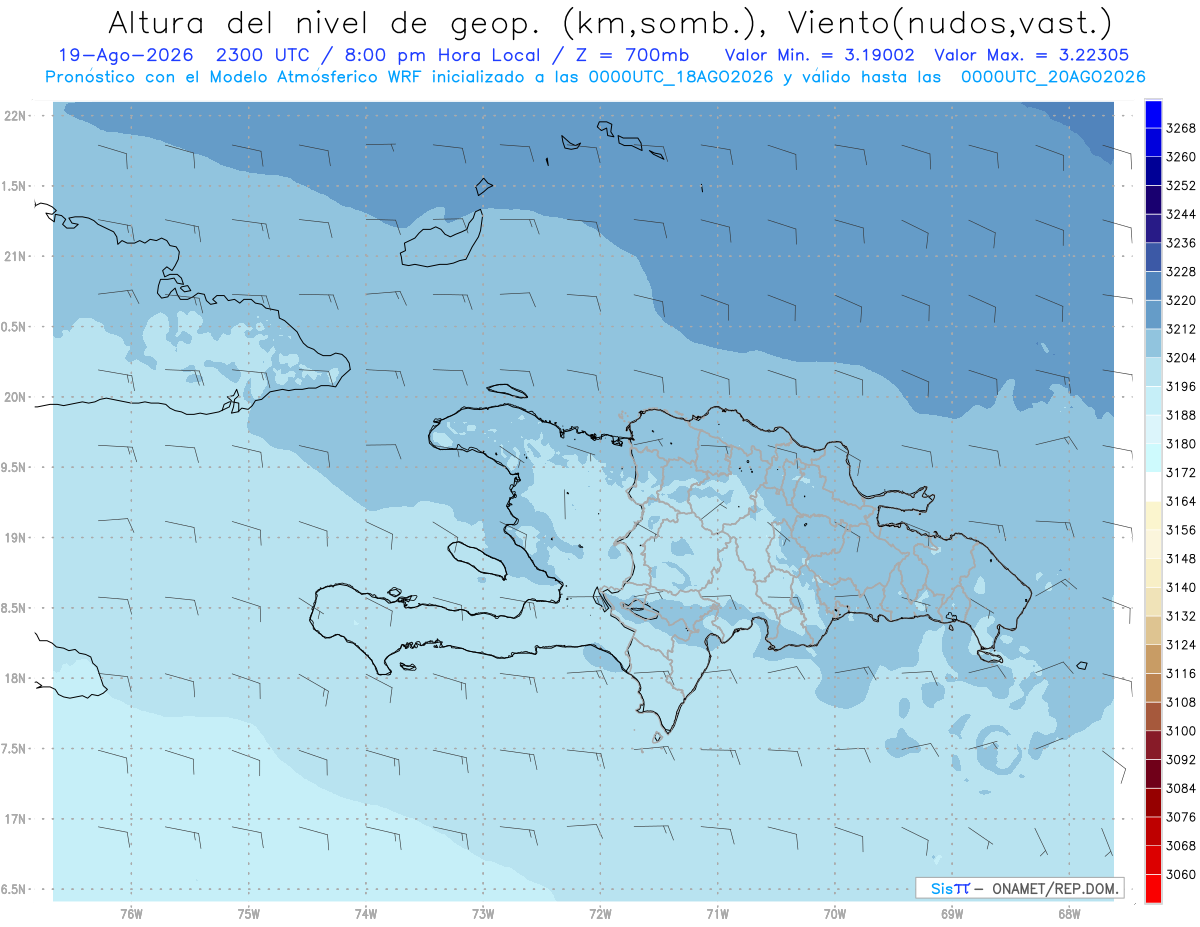Click the '3204' legend value
Image resolution: width=1200 pixels, height=927 pixels.
click(x=1181, y=357)
